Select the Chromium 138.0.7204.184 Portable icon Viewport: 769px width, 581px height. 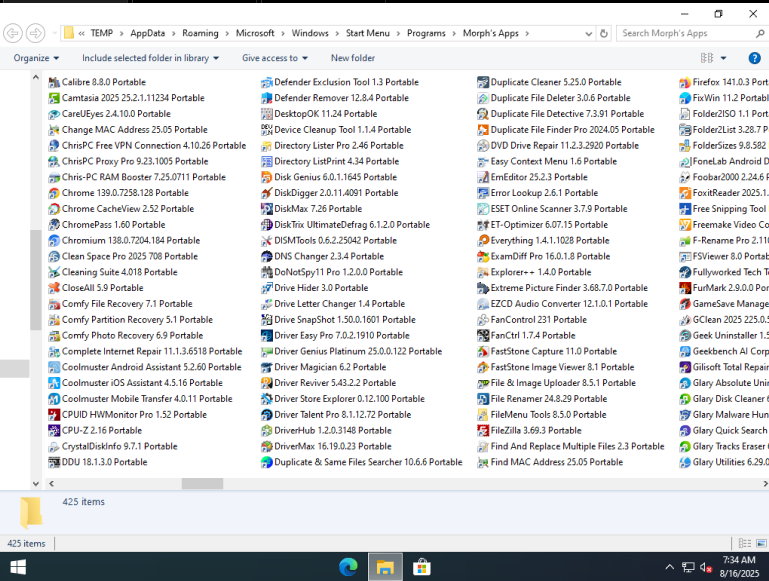tap(54, 241)
